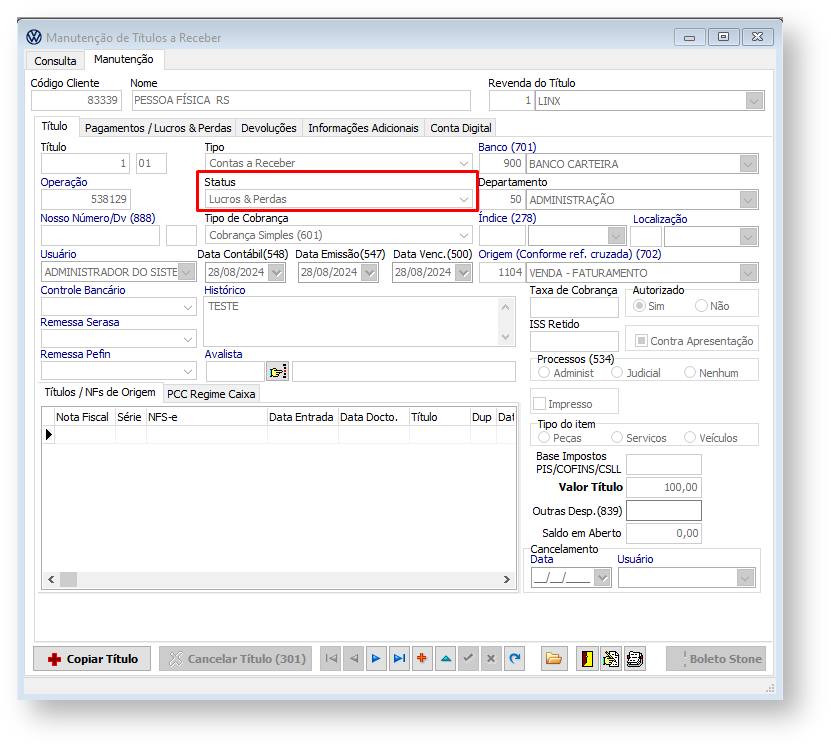
Task: Open Revenda do Título dropdown
Action: (x=755, y=101)
